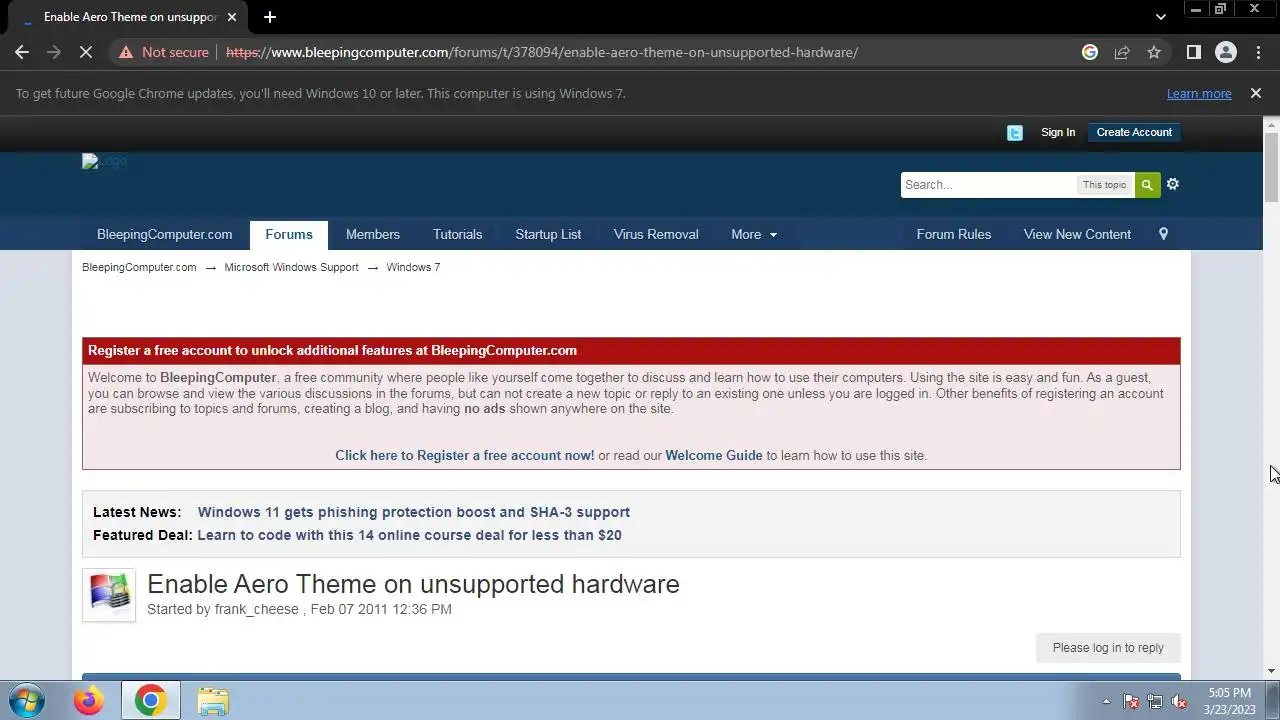Open the Not secure site info
This screenshot has width=1280, height=720.
click(x=164, y=52)
